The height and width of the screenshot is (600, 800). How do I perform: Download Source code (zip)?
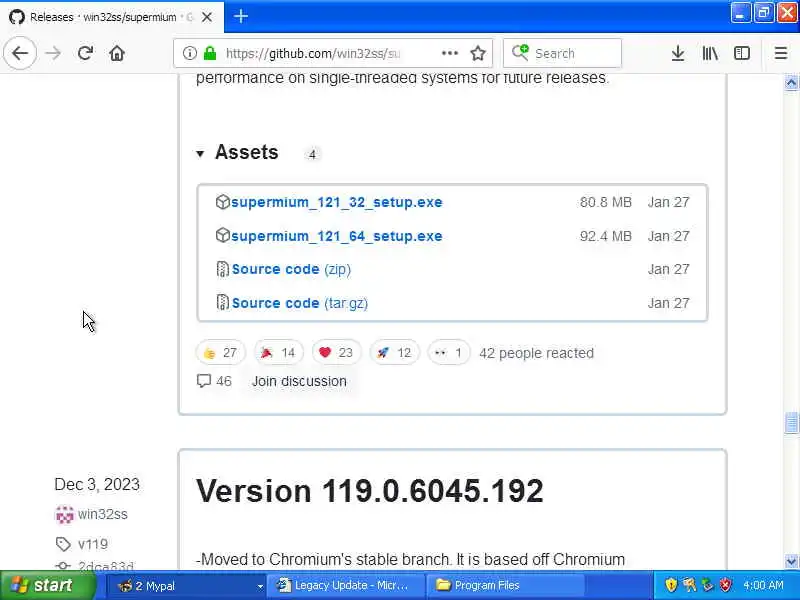[291, 269]
